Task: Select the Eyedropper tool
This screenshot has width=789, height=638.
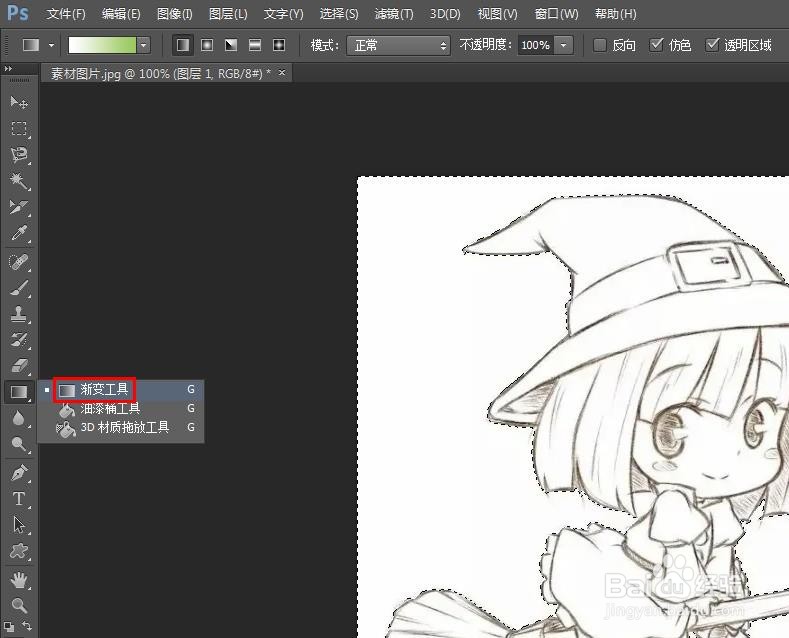Action: tap(19, 233)
